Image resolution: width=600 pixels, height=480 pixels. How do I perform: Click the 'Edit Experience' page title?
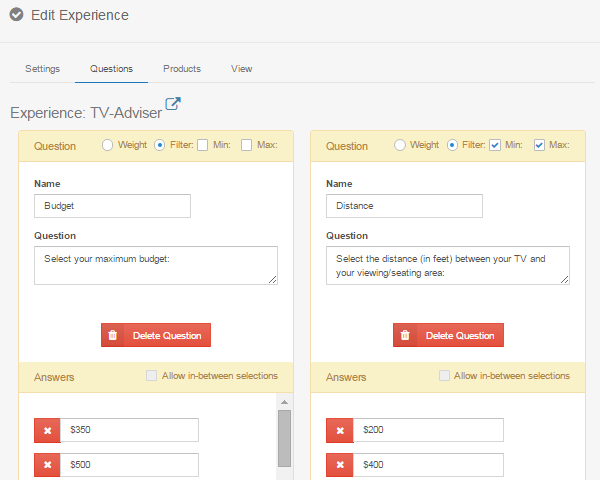point(80,15)
